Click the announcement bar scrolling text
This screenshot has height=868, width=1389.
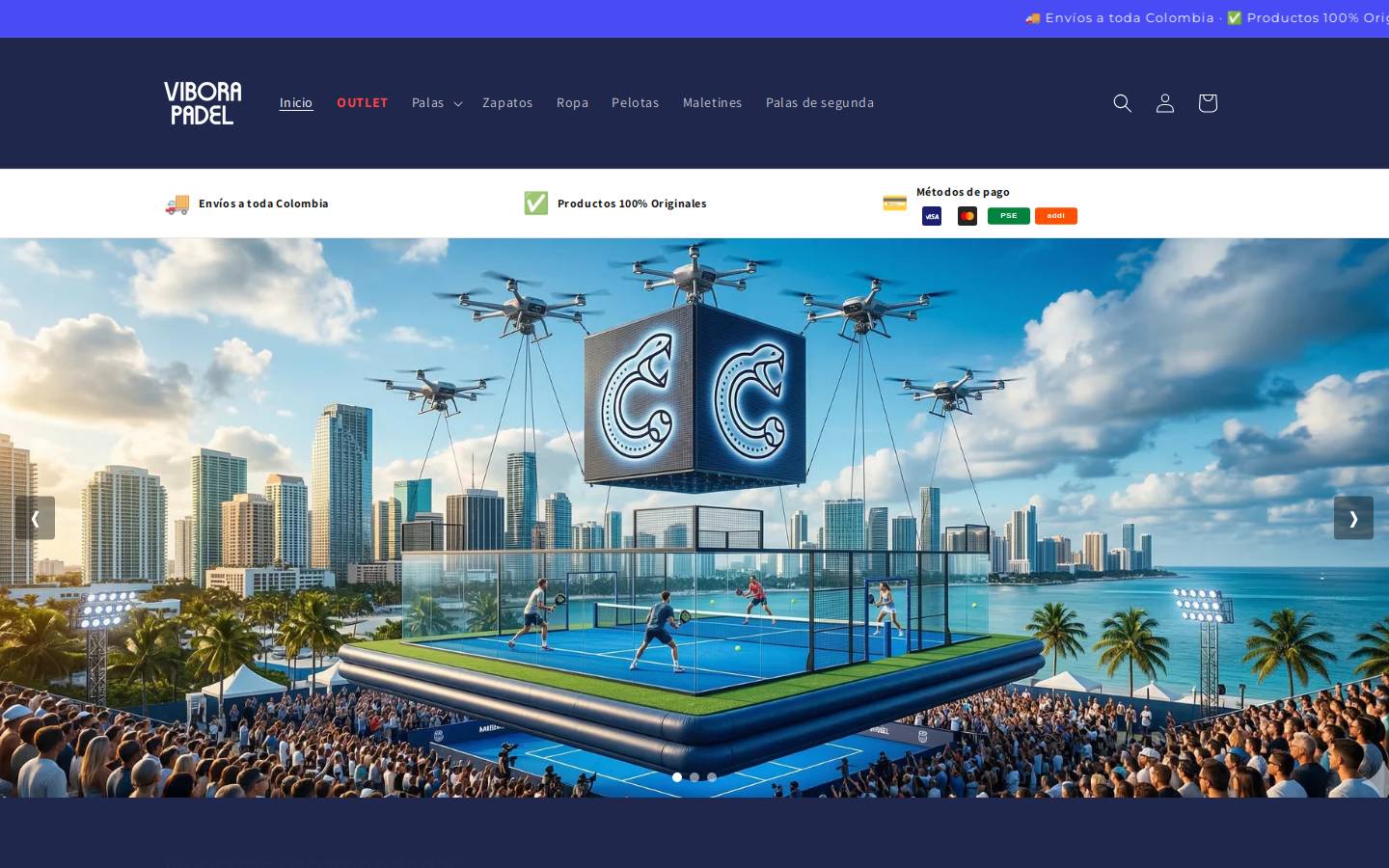[1206, 18]
